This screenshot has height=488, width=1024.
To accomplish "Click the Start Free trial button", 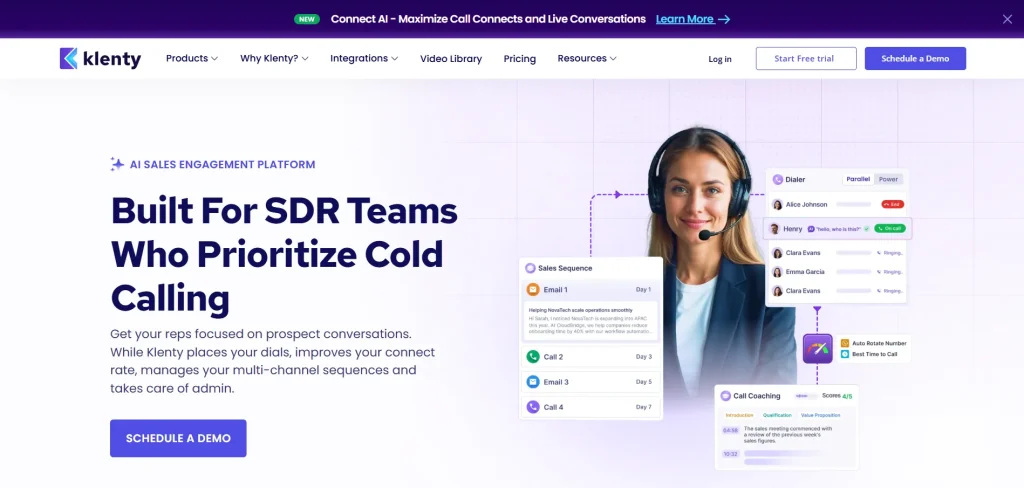I will [804, 59].
